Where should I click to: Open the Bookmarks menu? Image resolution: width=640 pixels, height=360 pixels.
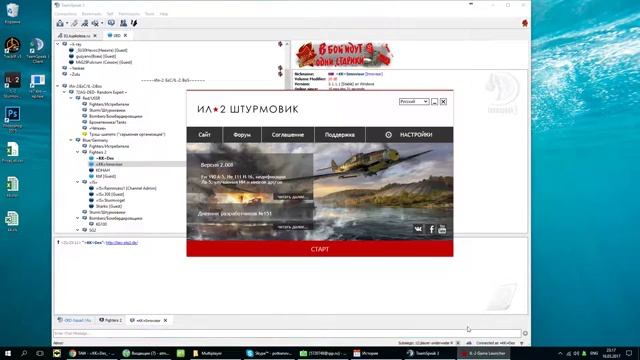[91, 14]
